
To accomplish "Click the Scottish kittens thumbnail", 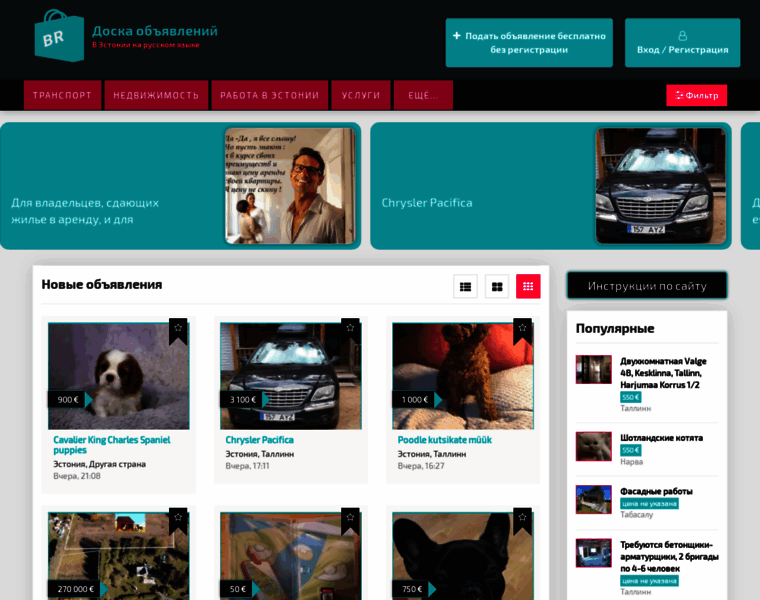I will click(594, 446).
